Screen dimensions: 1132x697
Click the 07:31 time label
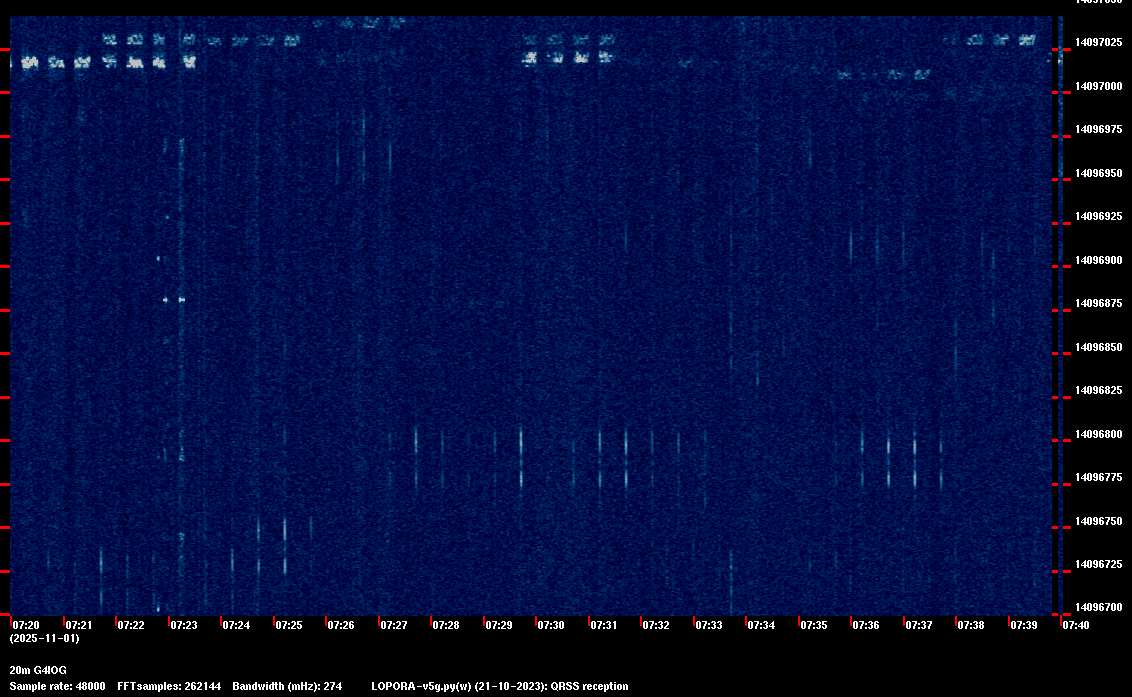604,625
